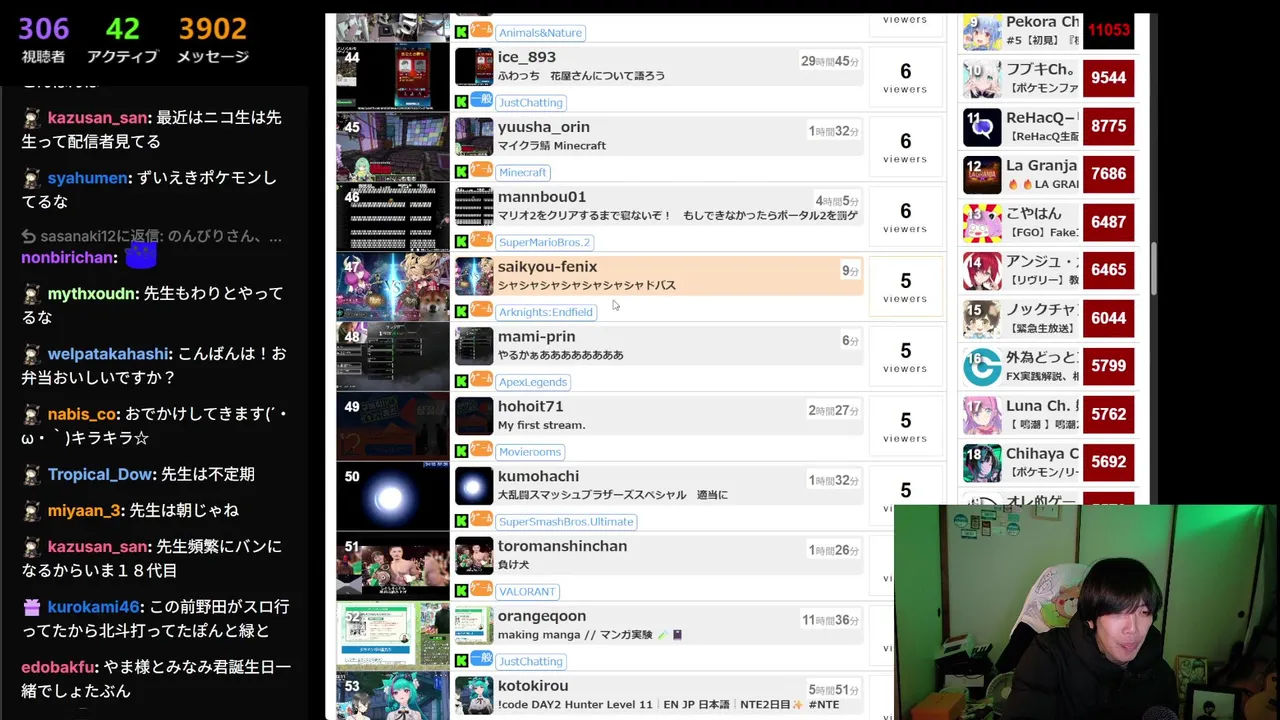This screenshot has height=720, width=1280.
Task: Open hohoit71's avatar icon
Action: click(474, 416)
